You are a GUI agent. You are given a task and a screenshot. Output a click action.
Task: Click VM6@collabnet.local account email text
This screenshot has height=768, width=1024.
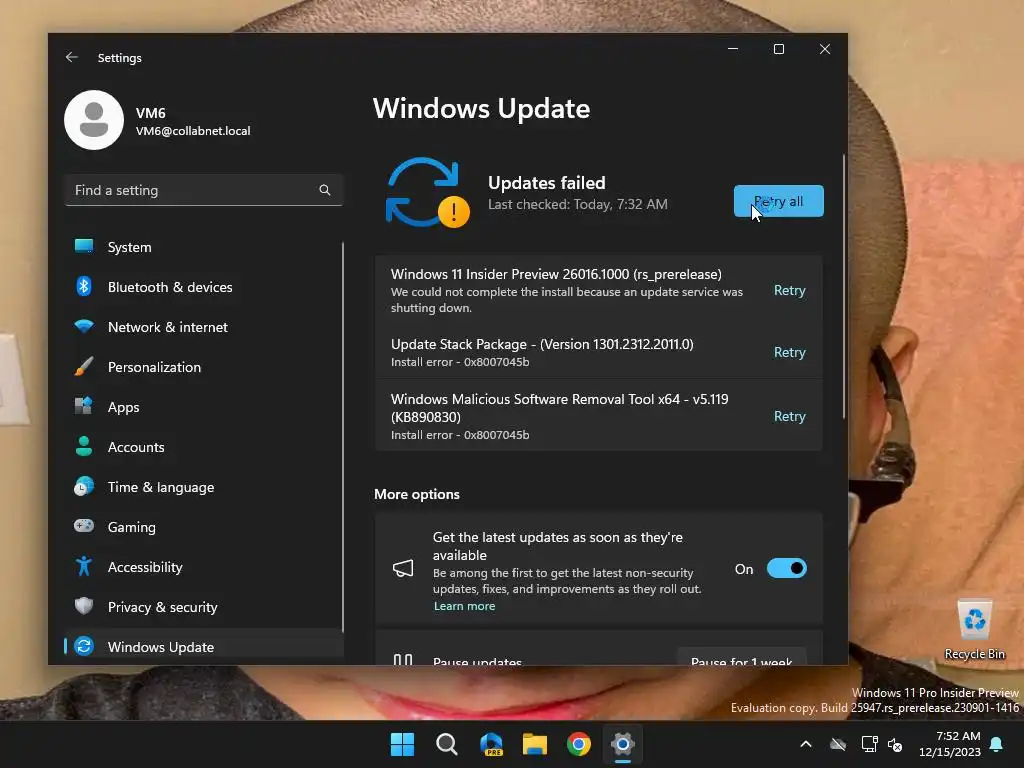click(193, 131)
